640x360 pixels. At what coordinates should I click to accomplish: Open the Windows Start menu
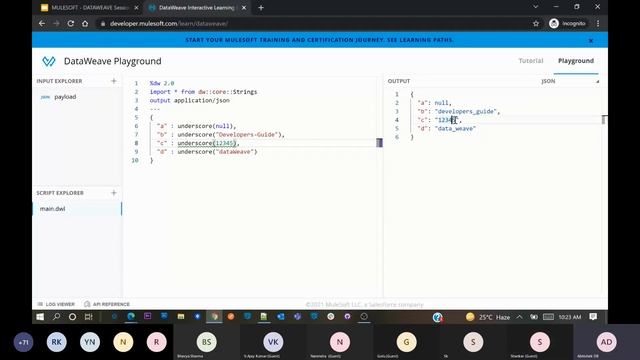[x=40, y=317]
